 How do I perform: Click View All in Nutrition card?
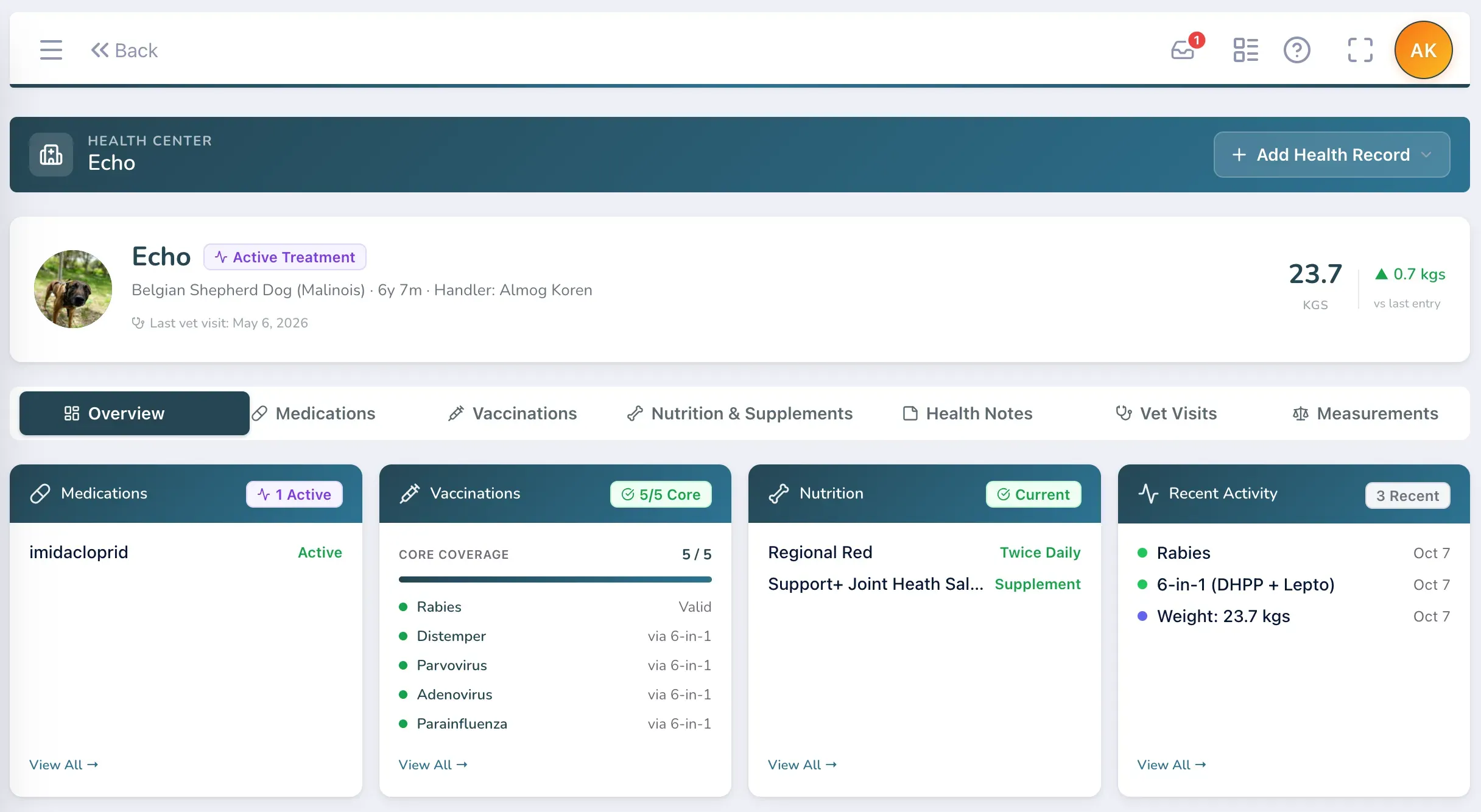(x=802, y=765)
